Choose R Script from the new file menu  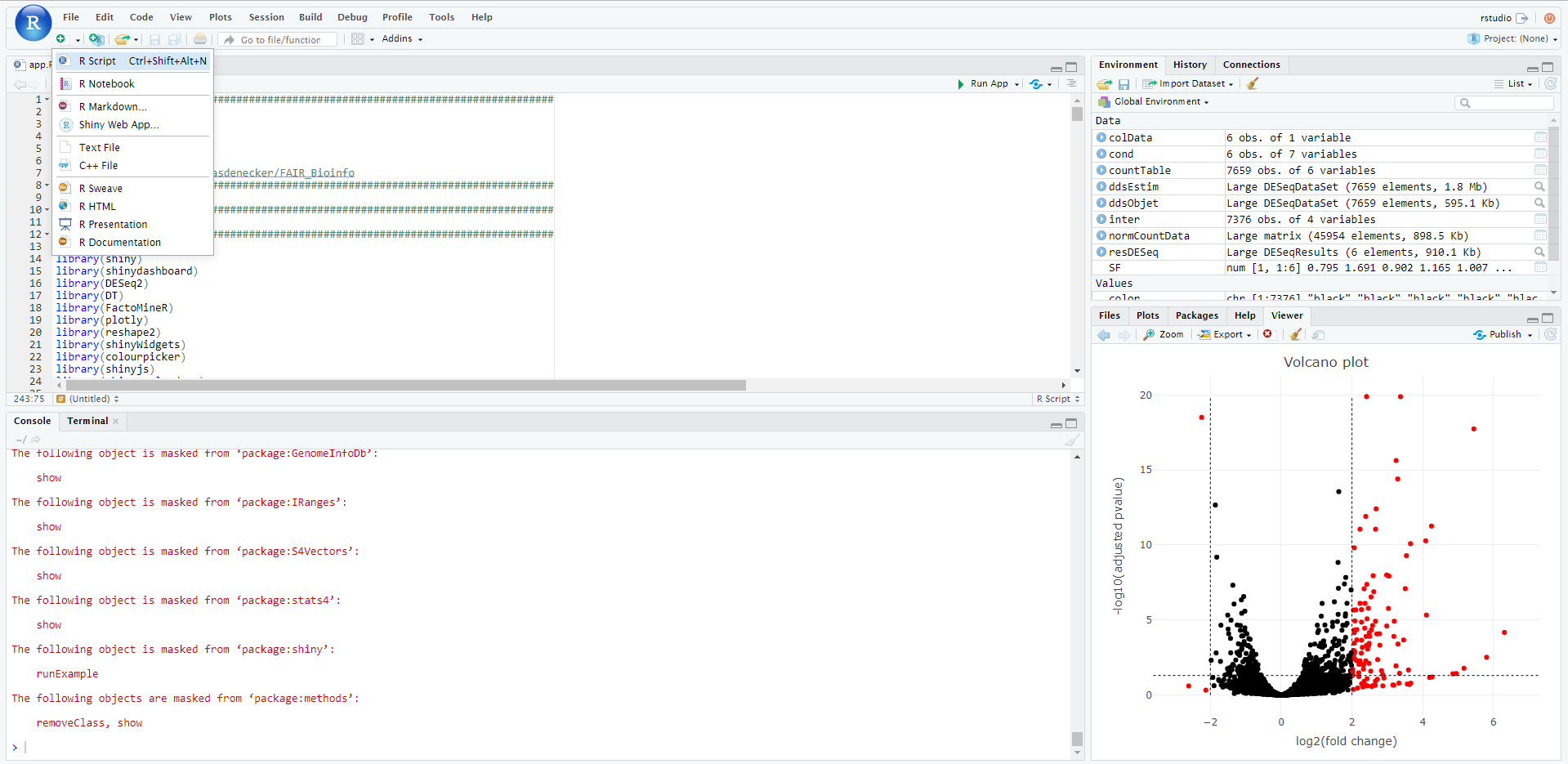click(132, 60)
